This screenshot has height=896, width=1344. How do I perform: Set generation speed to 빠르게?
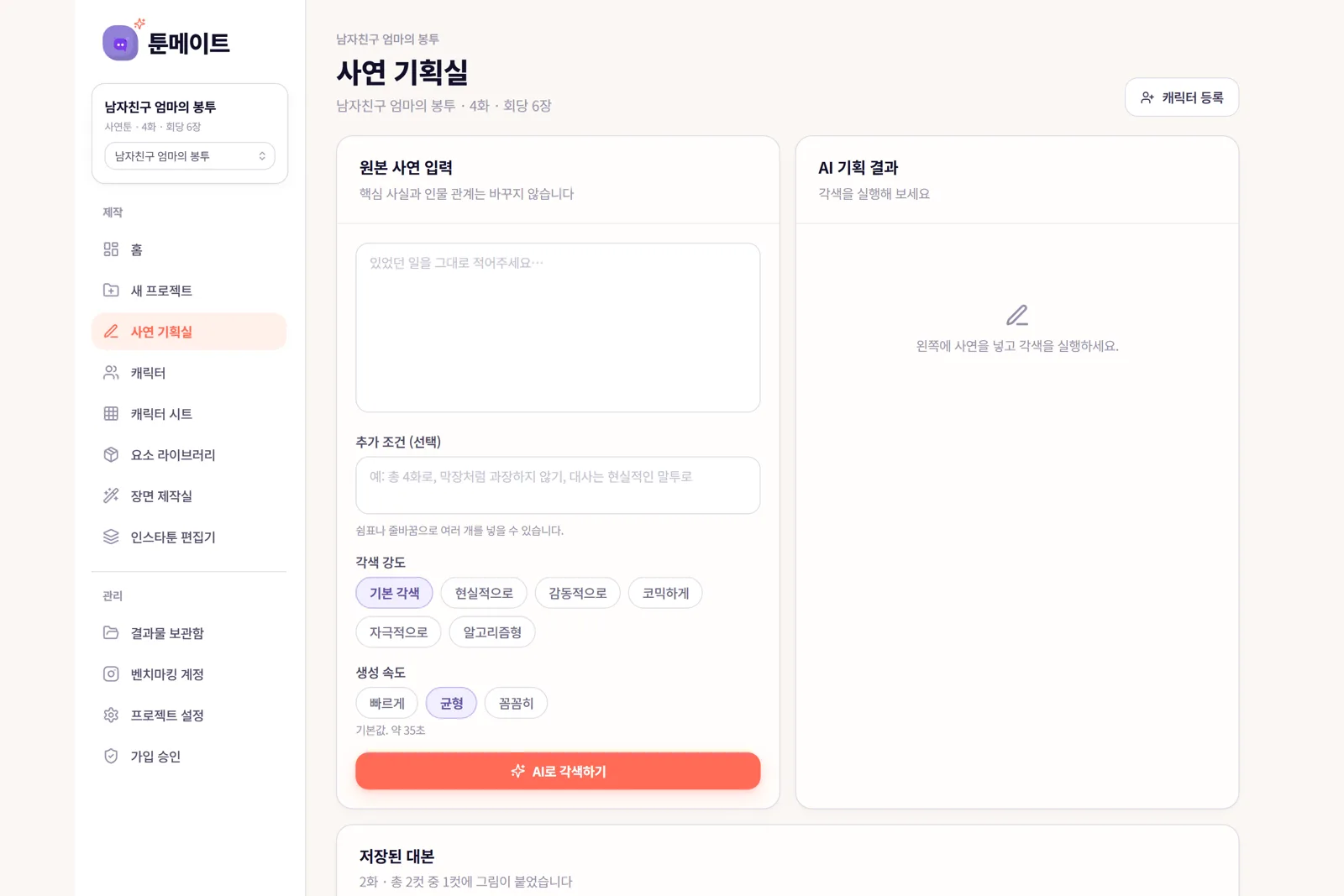point(386,703)
